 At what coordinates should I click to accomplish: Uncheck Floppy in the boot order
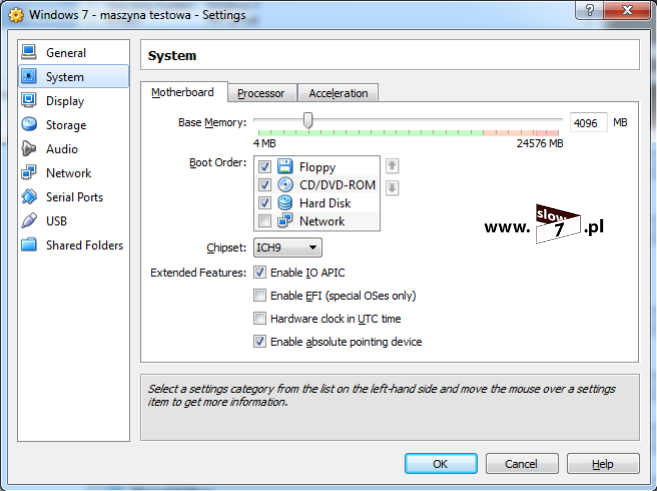(264, 167)
